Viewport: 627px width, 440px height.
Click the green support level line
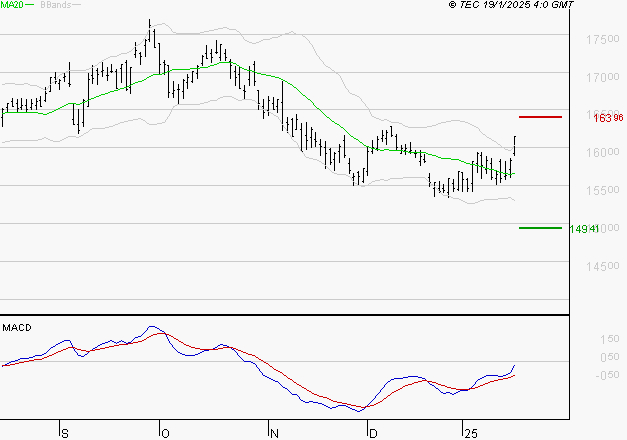tap(540, 228)
